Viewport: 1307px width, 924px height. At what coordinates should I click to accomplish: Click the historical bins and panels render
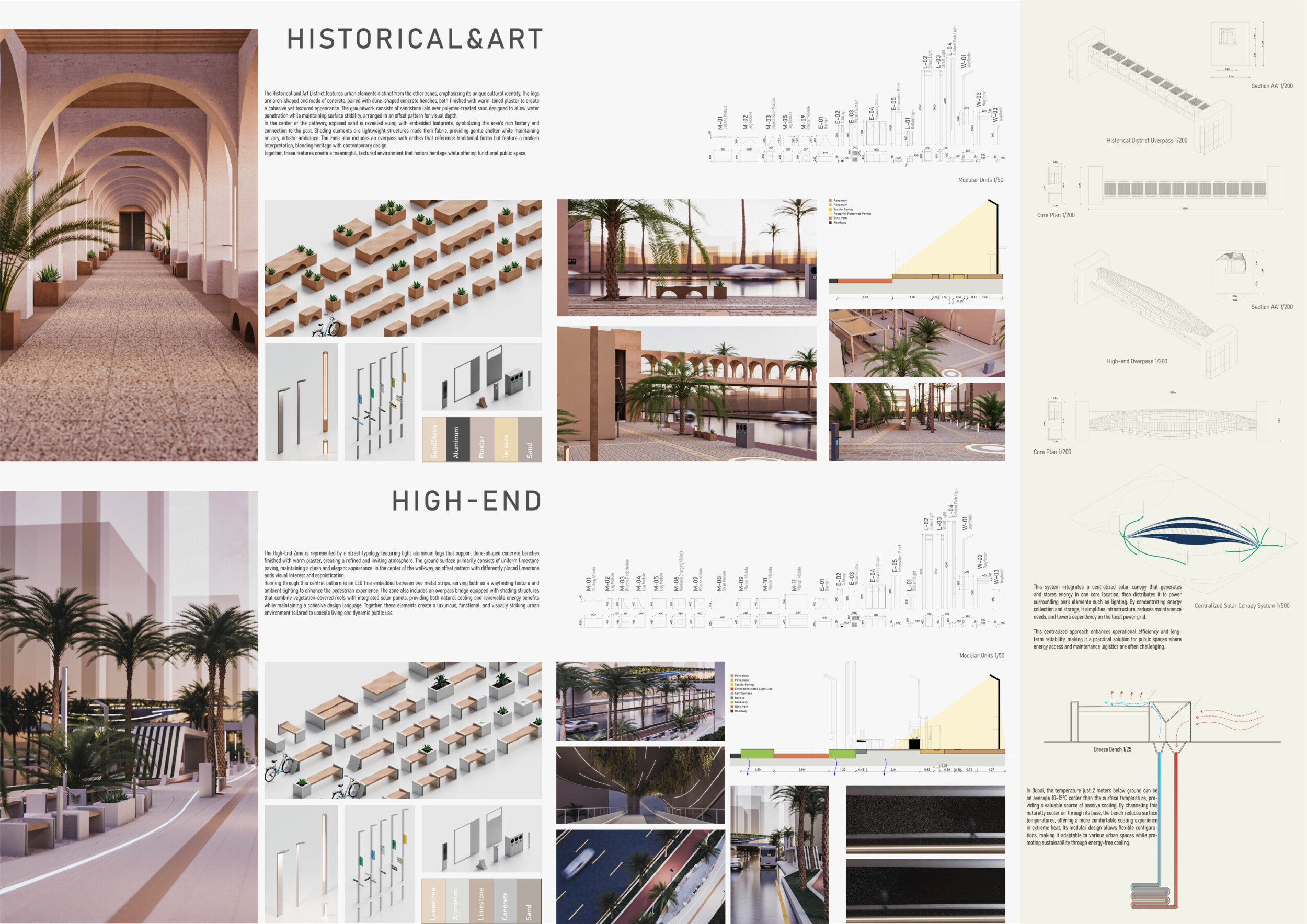pyautogui.click(x=481, y=376)
